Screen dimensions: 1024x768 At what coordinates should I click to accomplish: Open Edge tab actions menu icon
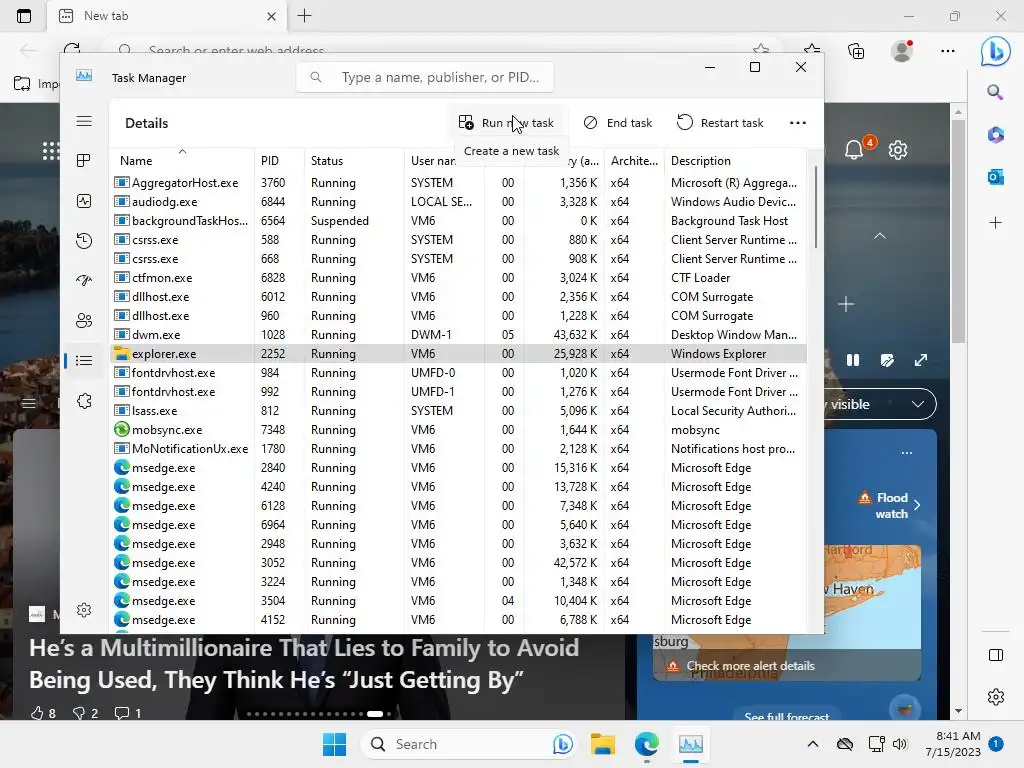(24, 16)
